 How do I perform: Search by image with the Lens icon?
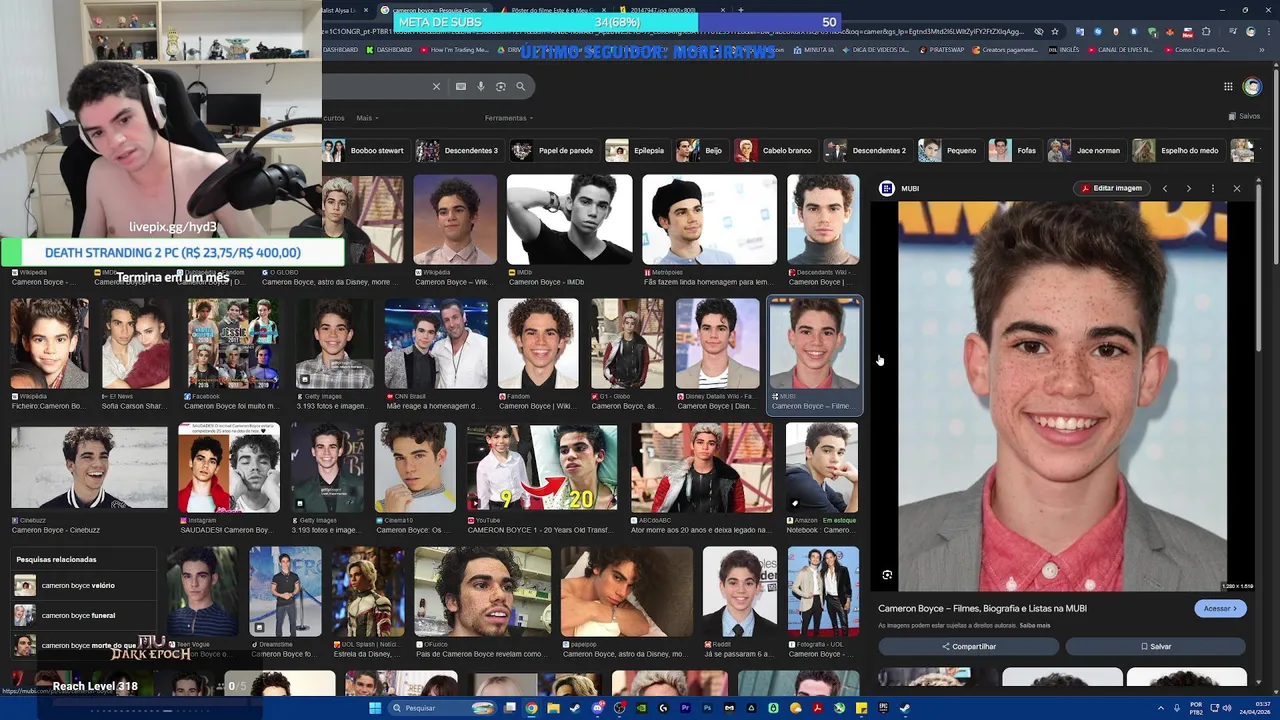pyautogui.click(x=501, y=87)
